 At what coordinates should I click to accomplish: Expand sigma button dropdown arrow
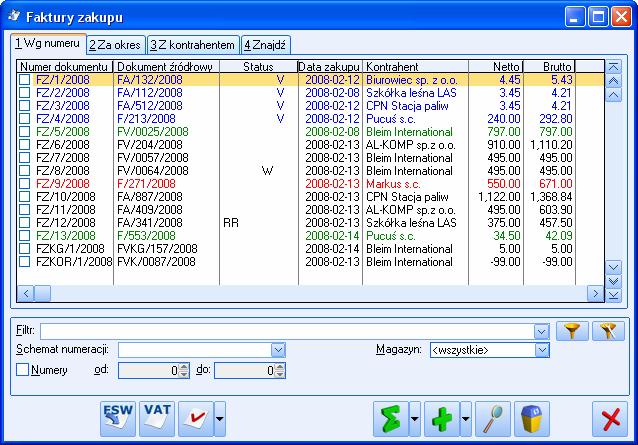414,419
